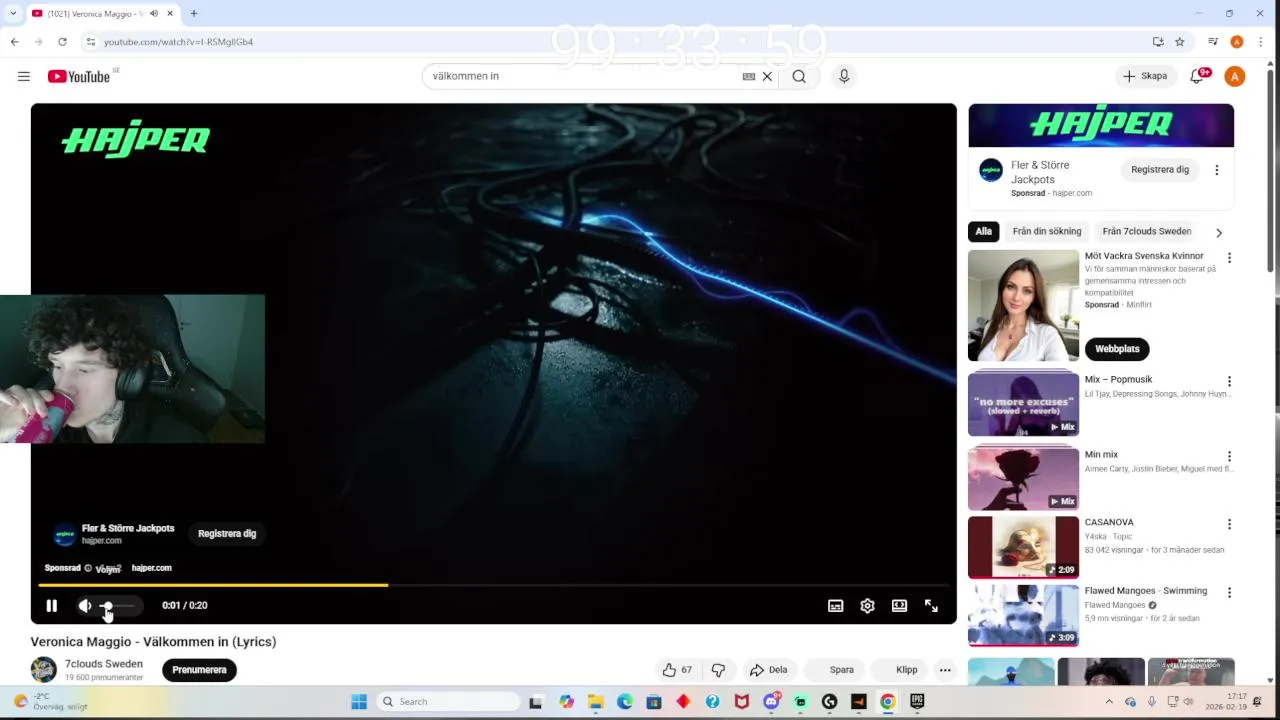Open the YouTube guide hamburger menu
Image resolution: width=1280 pixels, height=720 pixels.
click(24, 76)
